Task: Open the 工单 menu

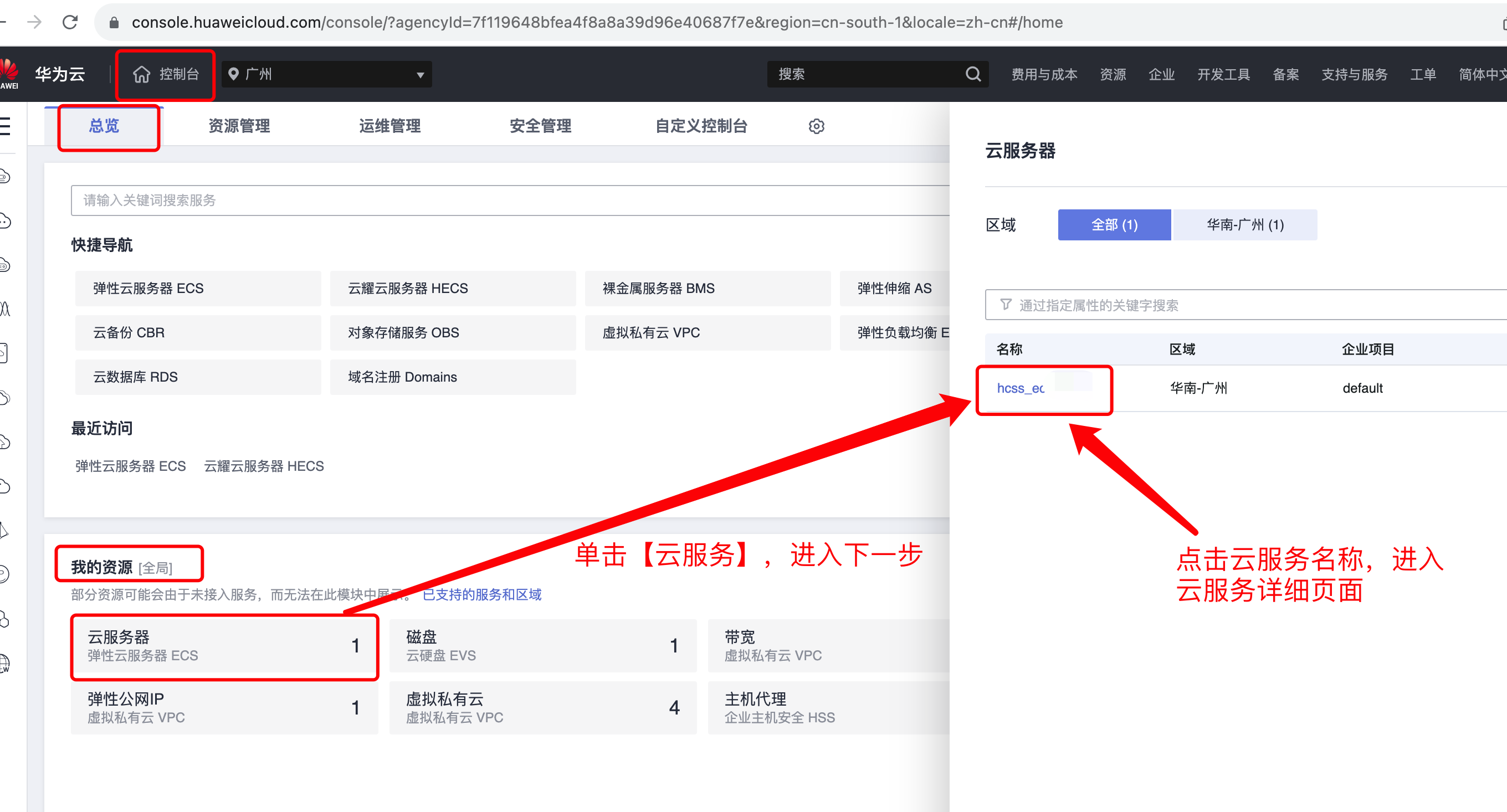Action: (1423, 74)
